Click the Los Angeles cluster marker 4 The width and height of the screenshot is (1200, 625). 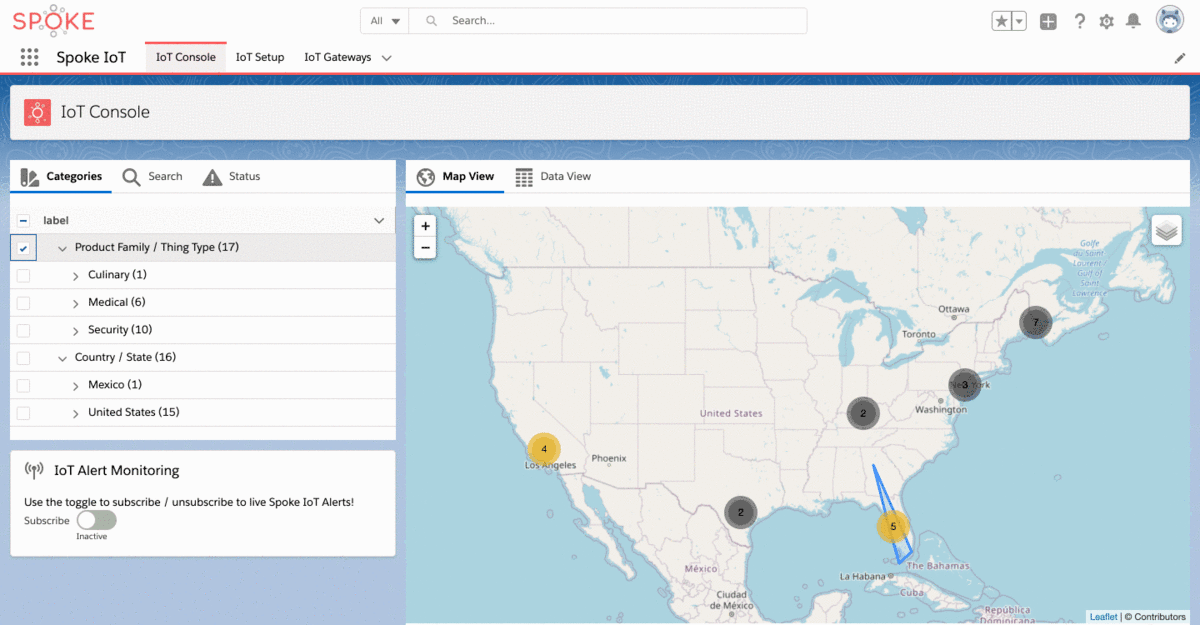pyautogui.click(x=544, y=449)
